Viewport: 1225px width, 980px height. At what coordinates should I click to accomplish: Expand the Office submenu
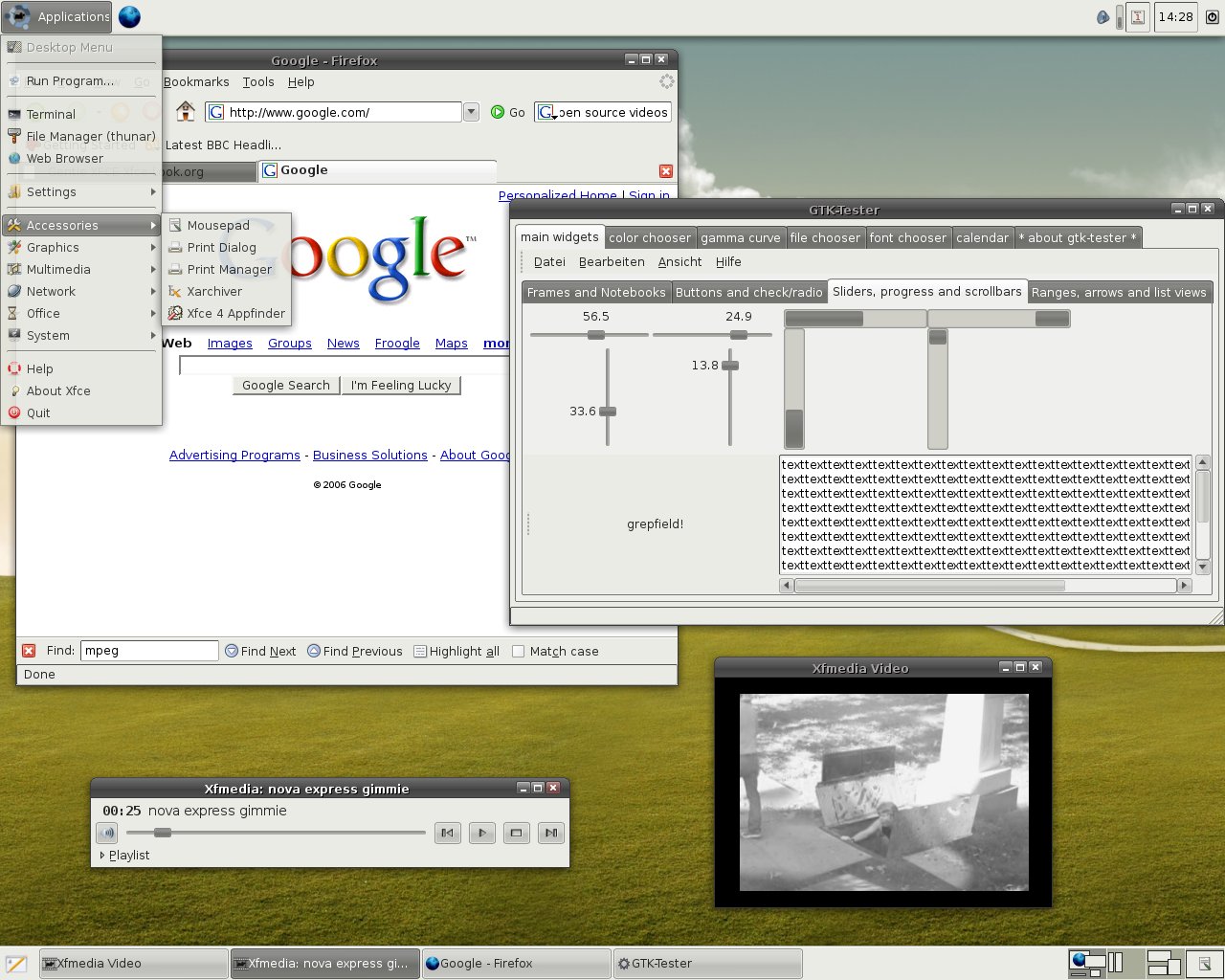[81, 313]
